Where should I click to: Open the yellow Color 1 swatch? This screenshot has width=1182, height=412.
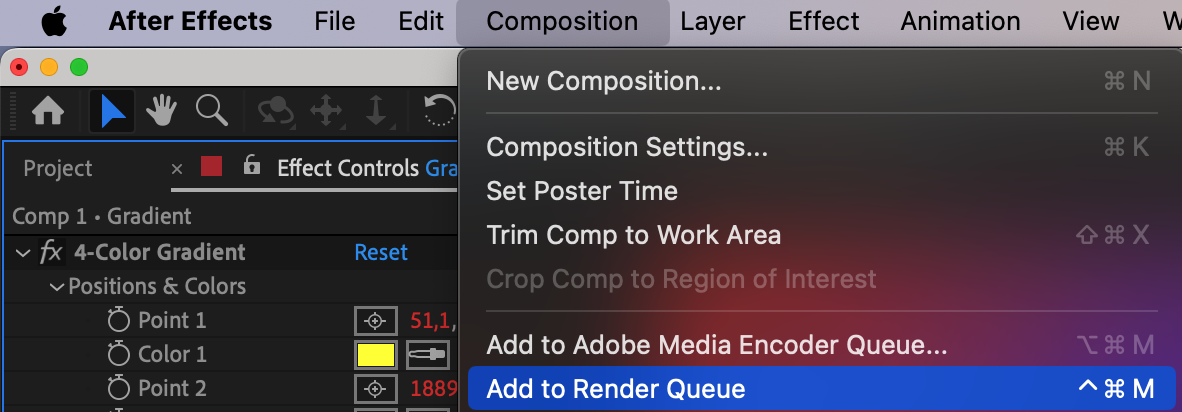[x=375, y=355]
